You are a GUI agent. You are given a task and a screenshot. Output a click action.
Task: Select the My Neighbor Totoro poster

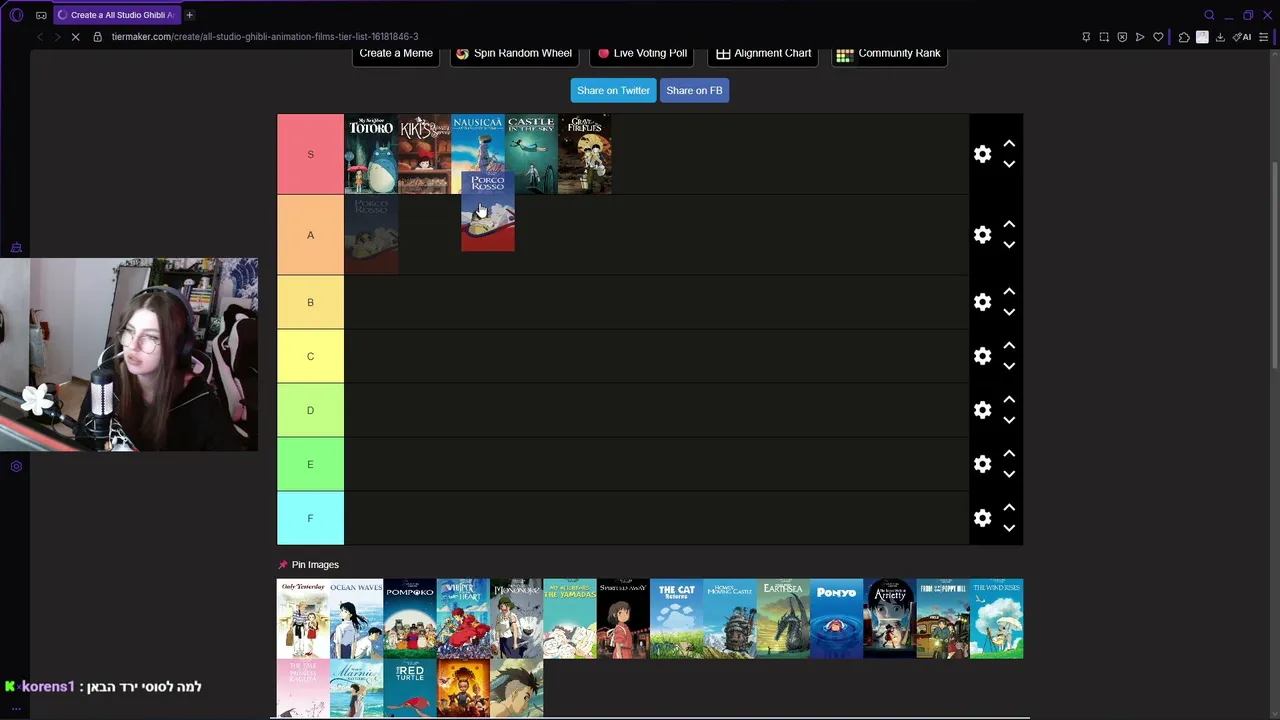point(371,154)
